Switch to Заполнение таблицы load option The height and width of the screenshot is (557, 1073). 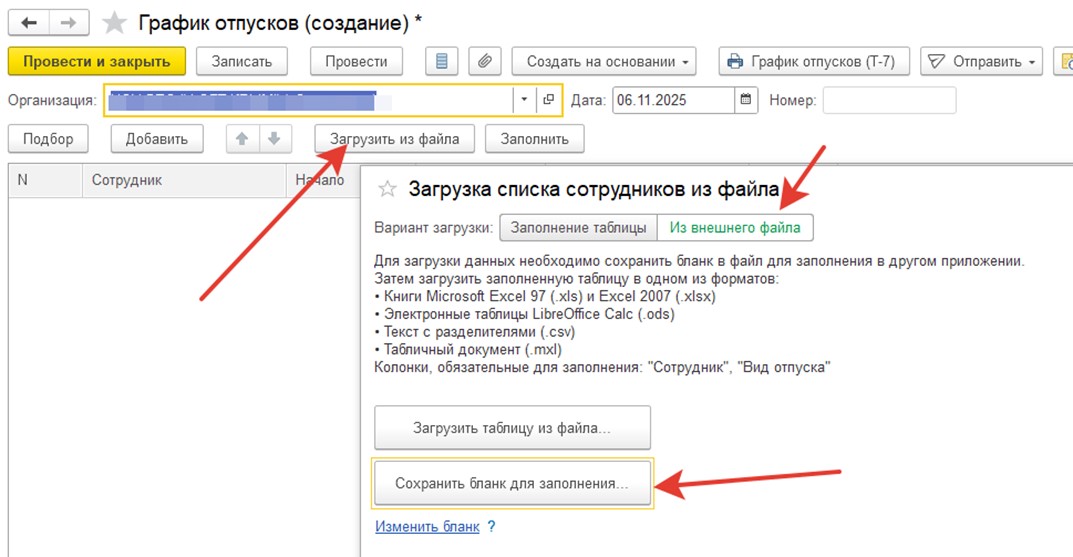[578, 228]
